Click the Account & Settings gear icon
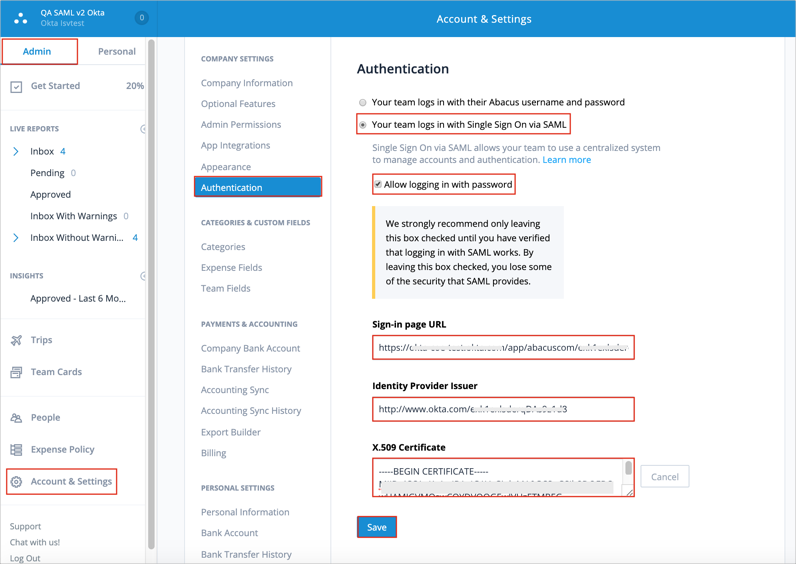 16,482
